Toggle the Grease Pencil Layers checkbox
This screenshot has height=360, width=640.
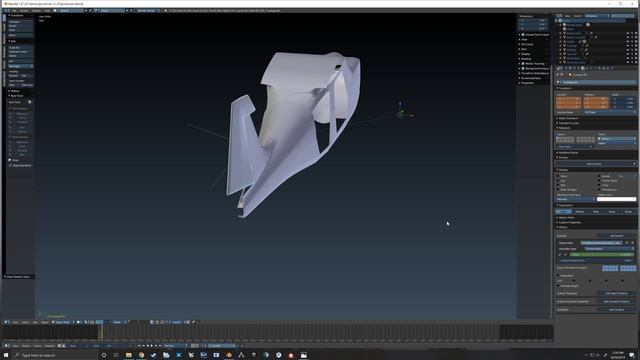pyautogui.click(x=523, y=35)
